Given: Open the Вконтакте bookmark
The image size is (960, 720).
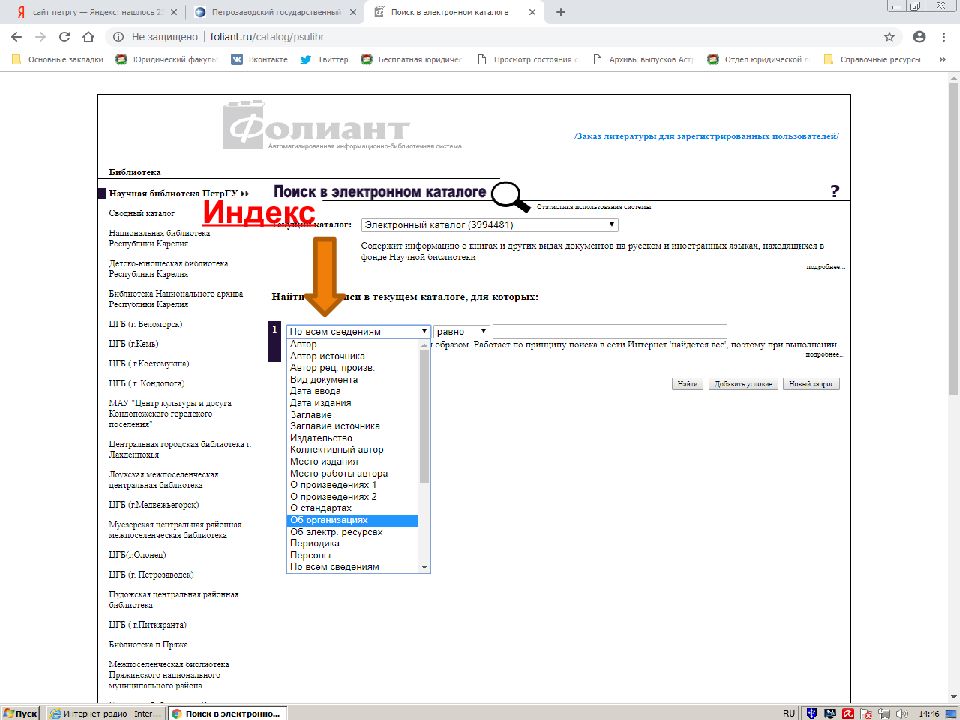Looking at the screenshot, I should point(259,59).
